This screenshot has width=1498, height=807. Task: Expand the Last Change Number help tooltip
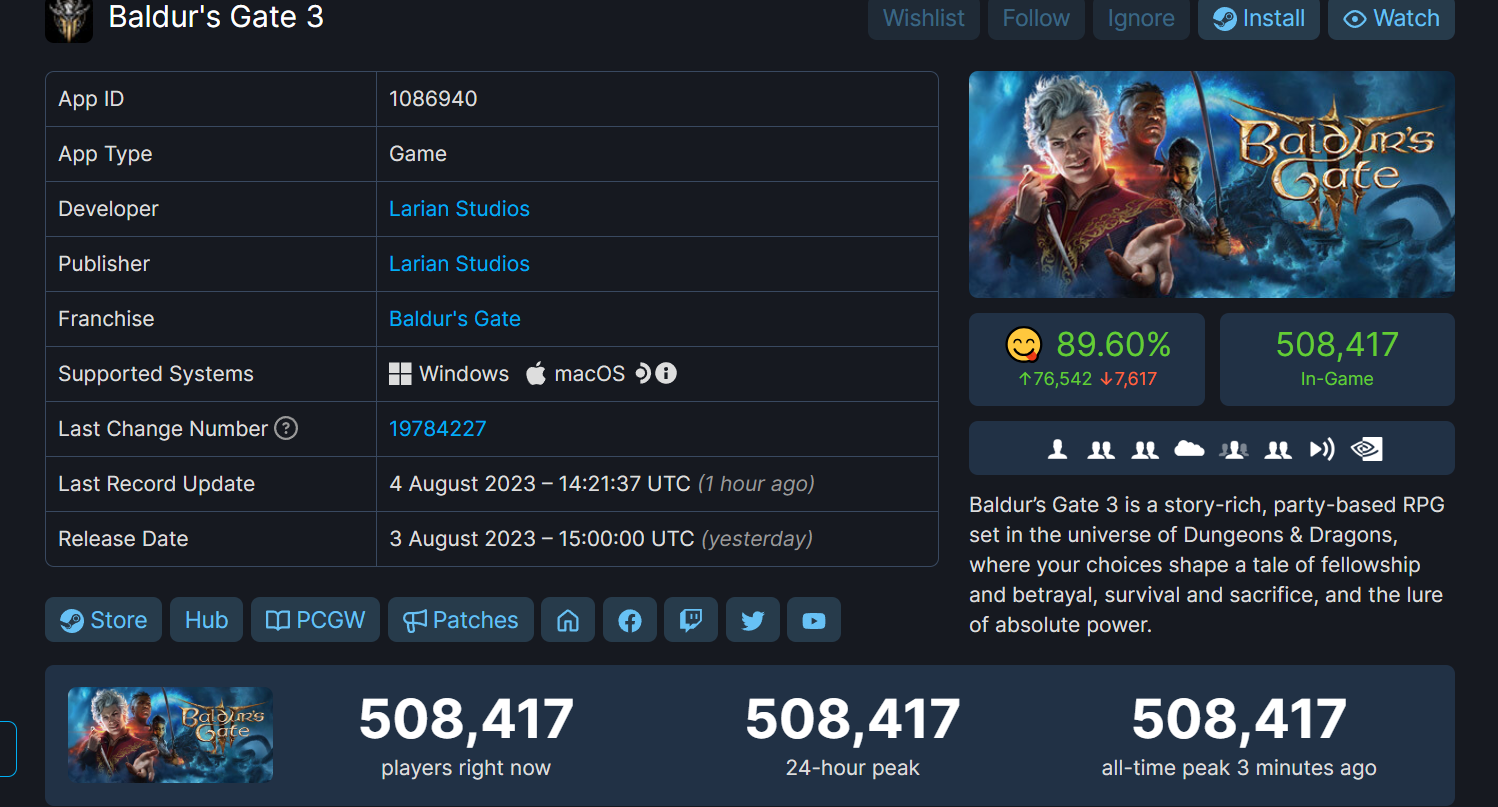285,428
